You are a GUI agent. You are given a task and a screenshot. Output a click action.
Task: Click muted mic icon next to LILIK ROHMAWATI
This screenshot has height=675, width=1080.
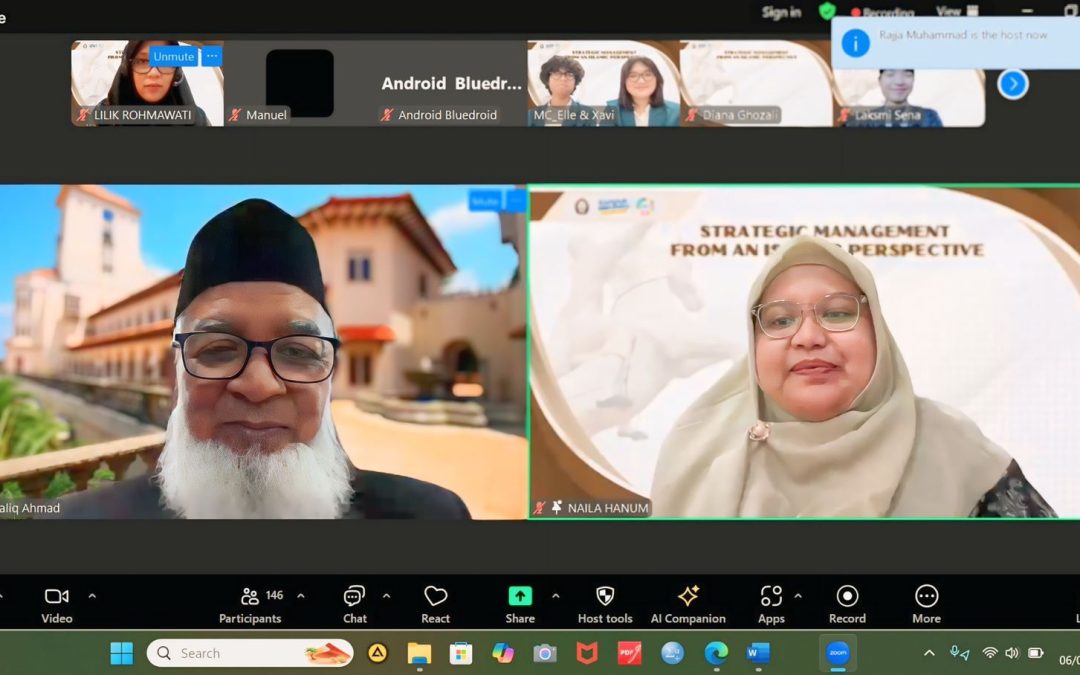(x=83, y=115)
